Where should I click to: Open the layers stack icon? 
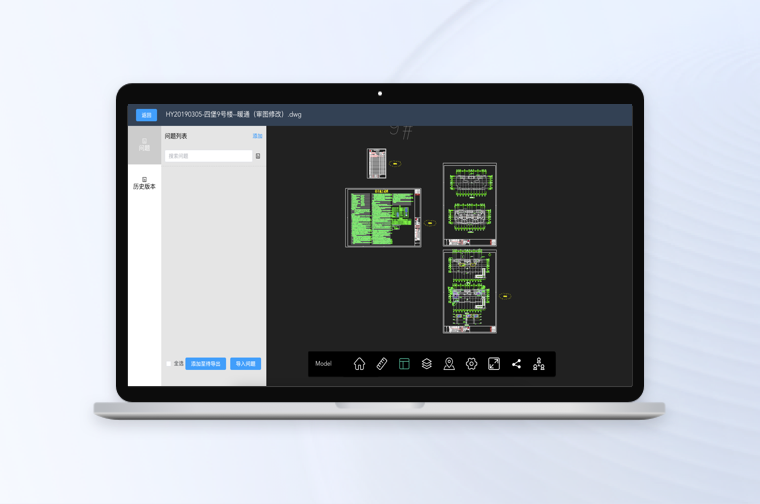coord(426,364)
